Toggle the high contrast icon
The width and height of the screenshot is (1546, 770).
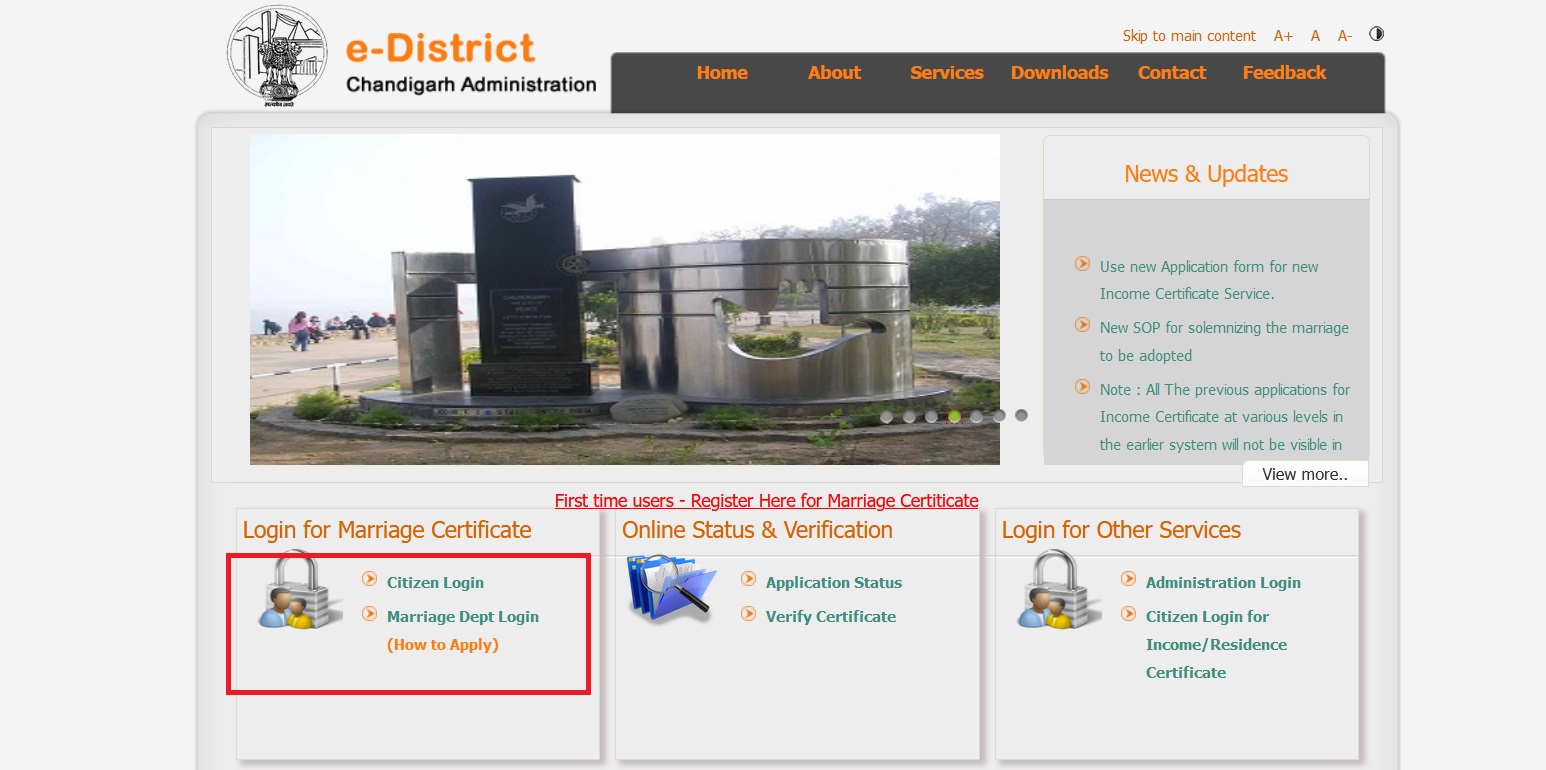1377,34
